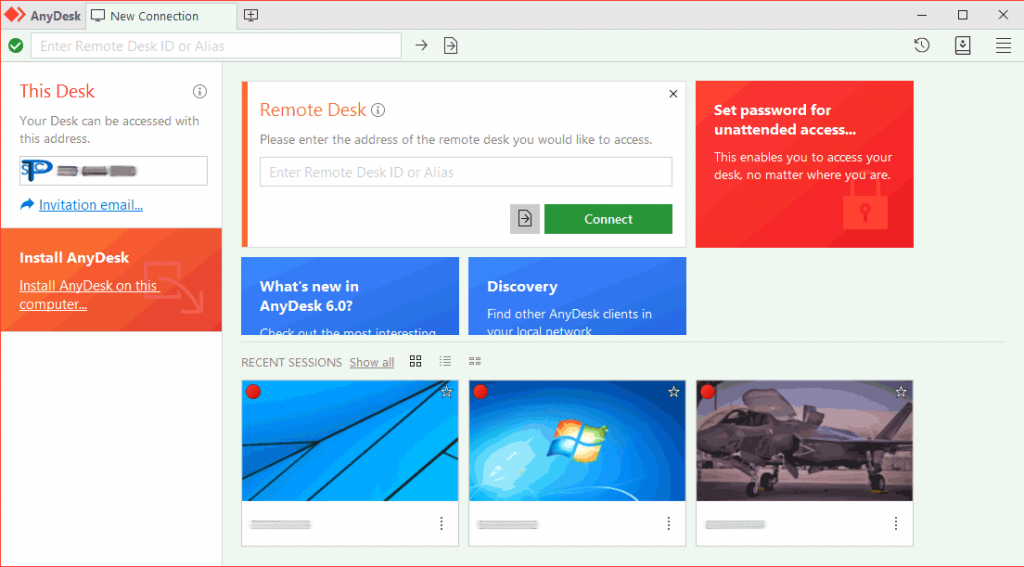
Task: Switch recent sessions to large tile view
Action: coord(416,361)
